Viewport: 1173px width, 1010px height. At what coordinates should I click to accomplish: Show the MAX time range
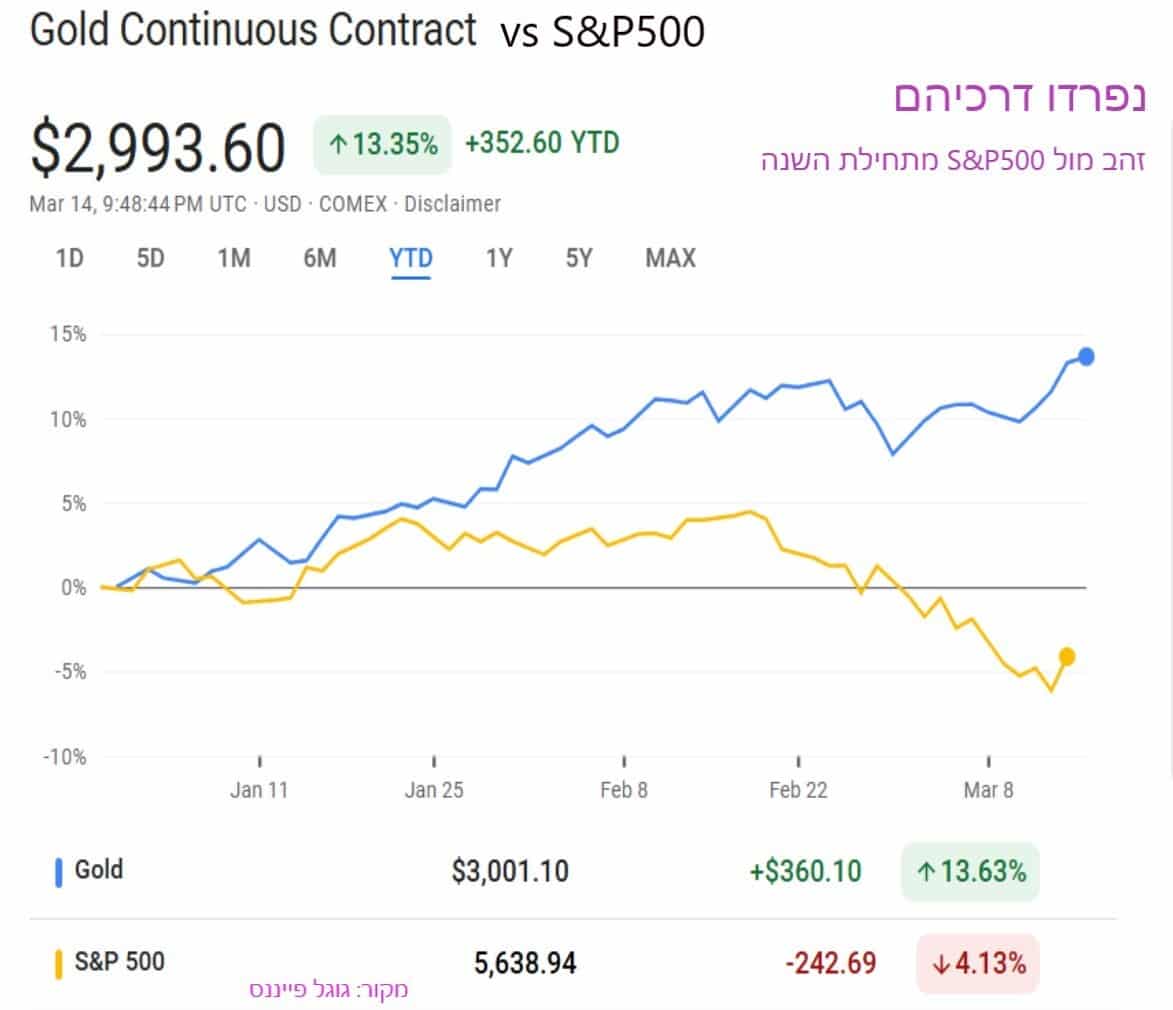tap(670, 259)
